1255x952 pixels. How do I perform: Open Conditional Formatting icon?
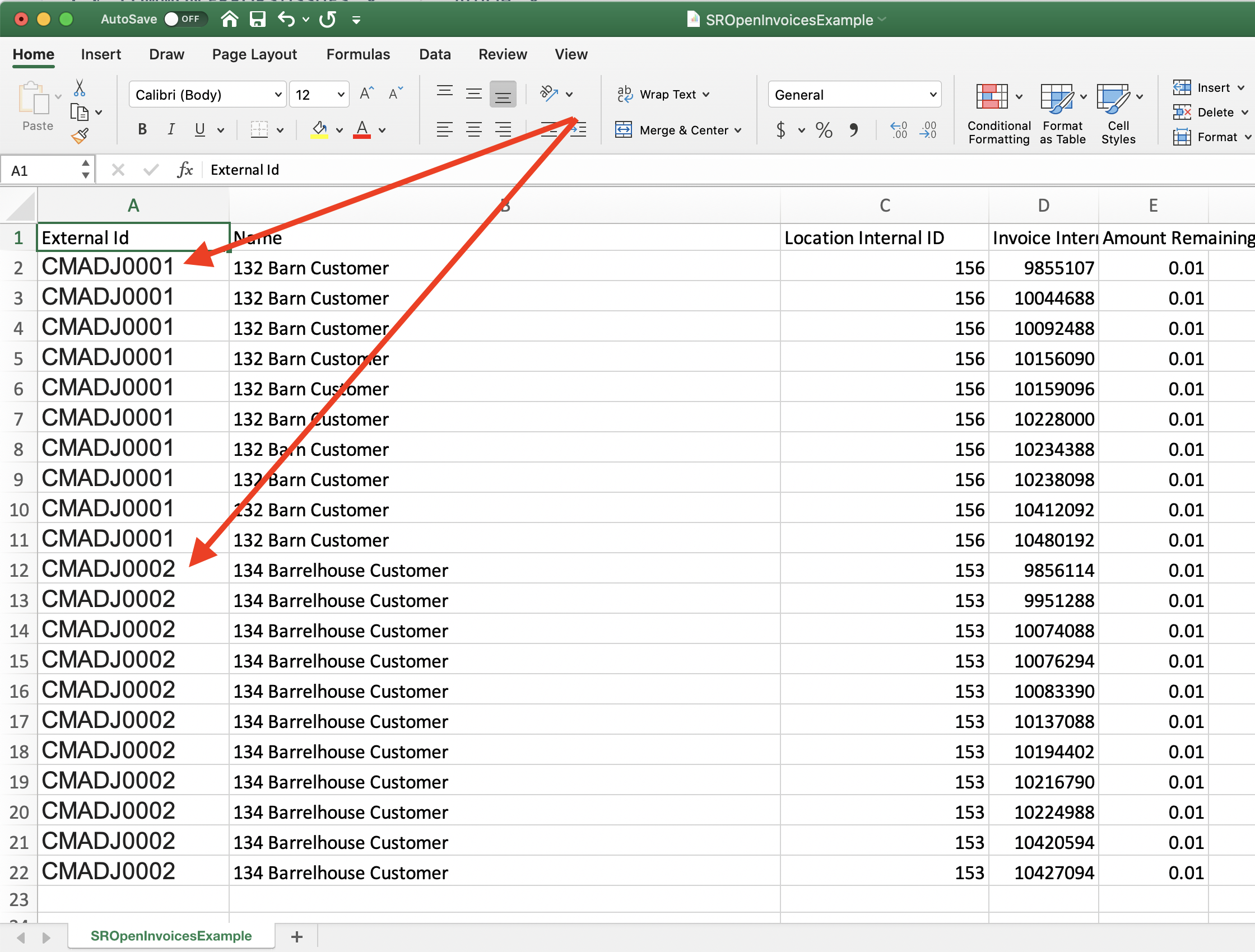(991, 96)
